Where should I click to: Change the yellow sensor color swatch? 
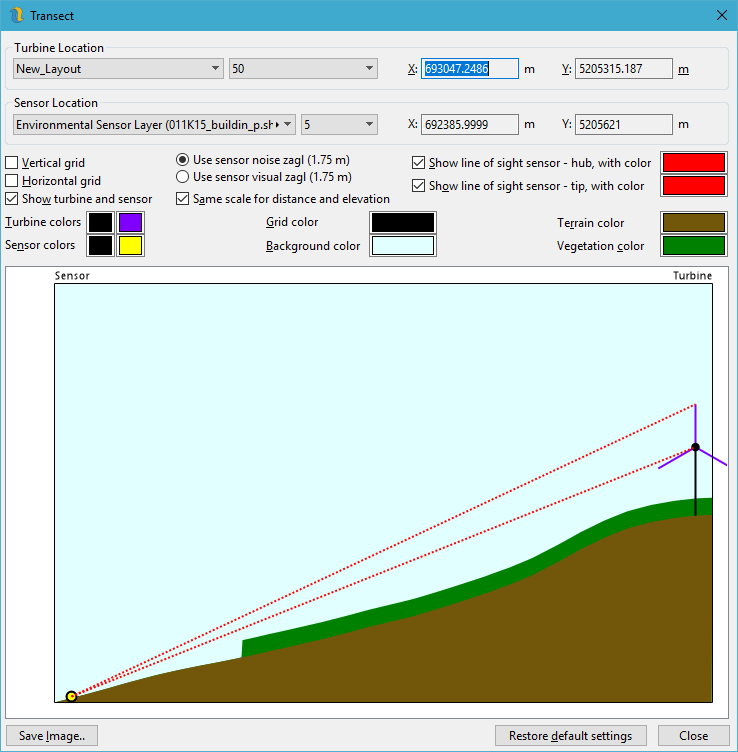(x=131, y=245)
